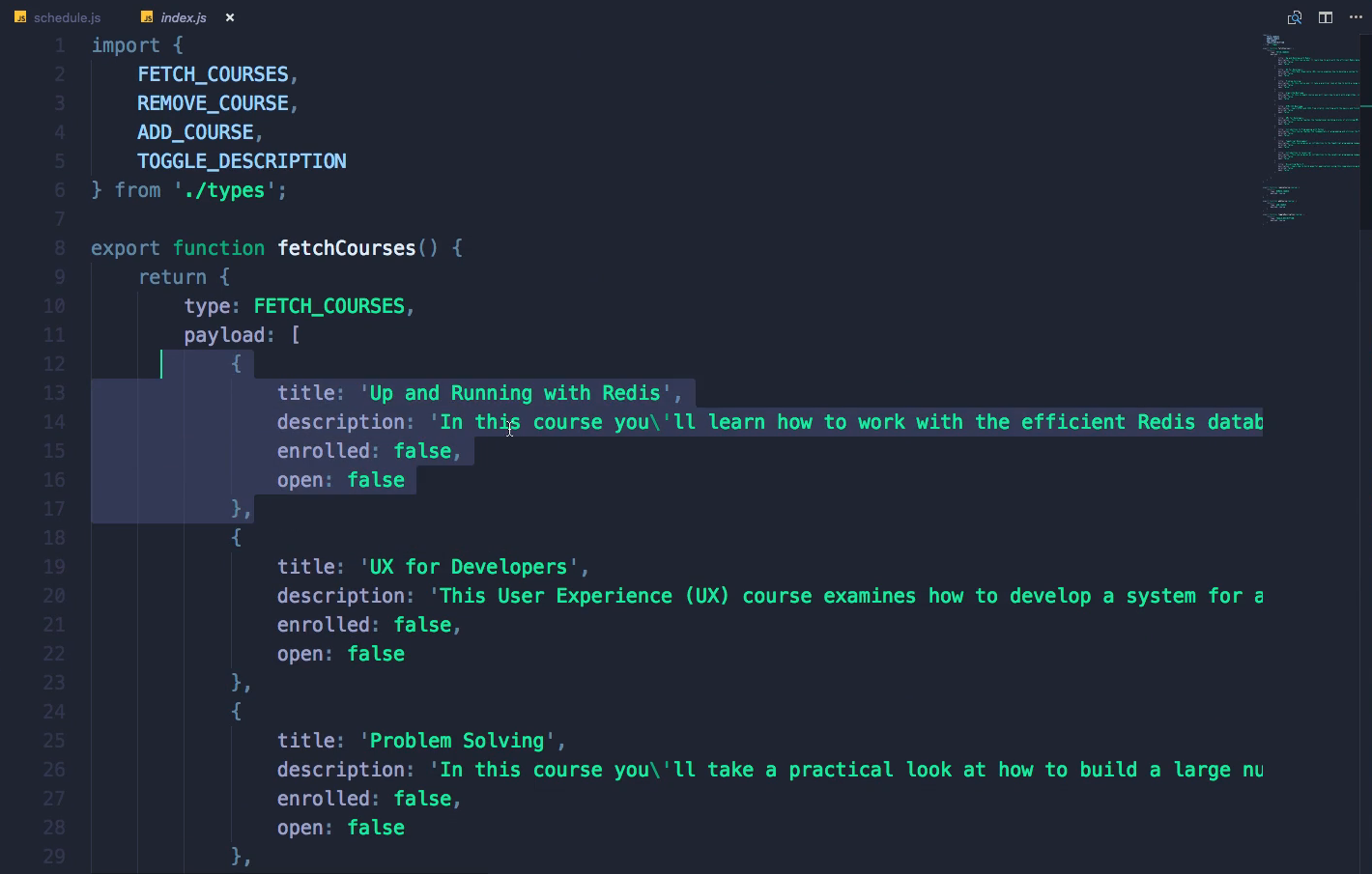Screen dimensions: 1372x874
Task: Click the JS file icon on index.js tab
Action: pos(147,17)
